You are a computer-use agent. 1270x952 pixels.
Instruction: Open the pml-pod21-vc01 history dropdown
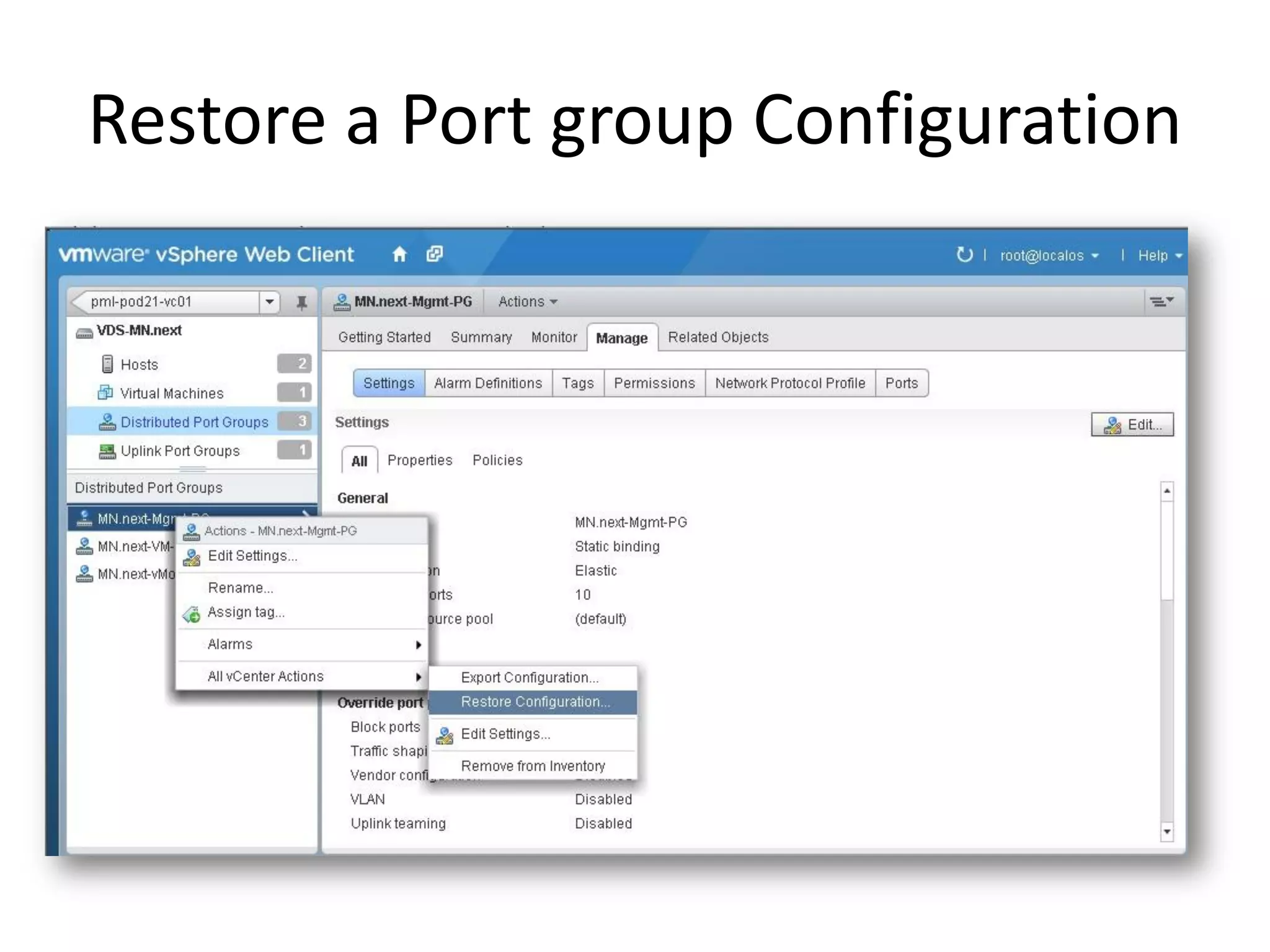270,302
